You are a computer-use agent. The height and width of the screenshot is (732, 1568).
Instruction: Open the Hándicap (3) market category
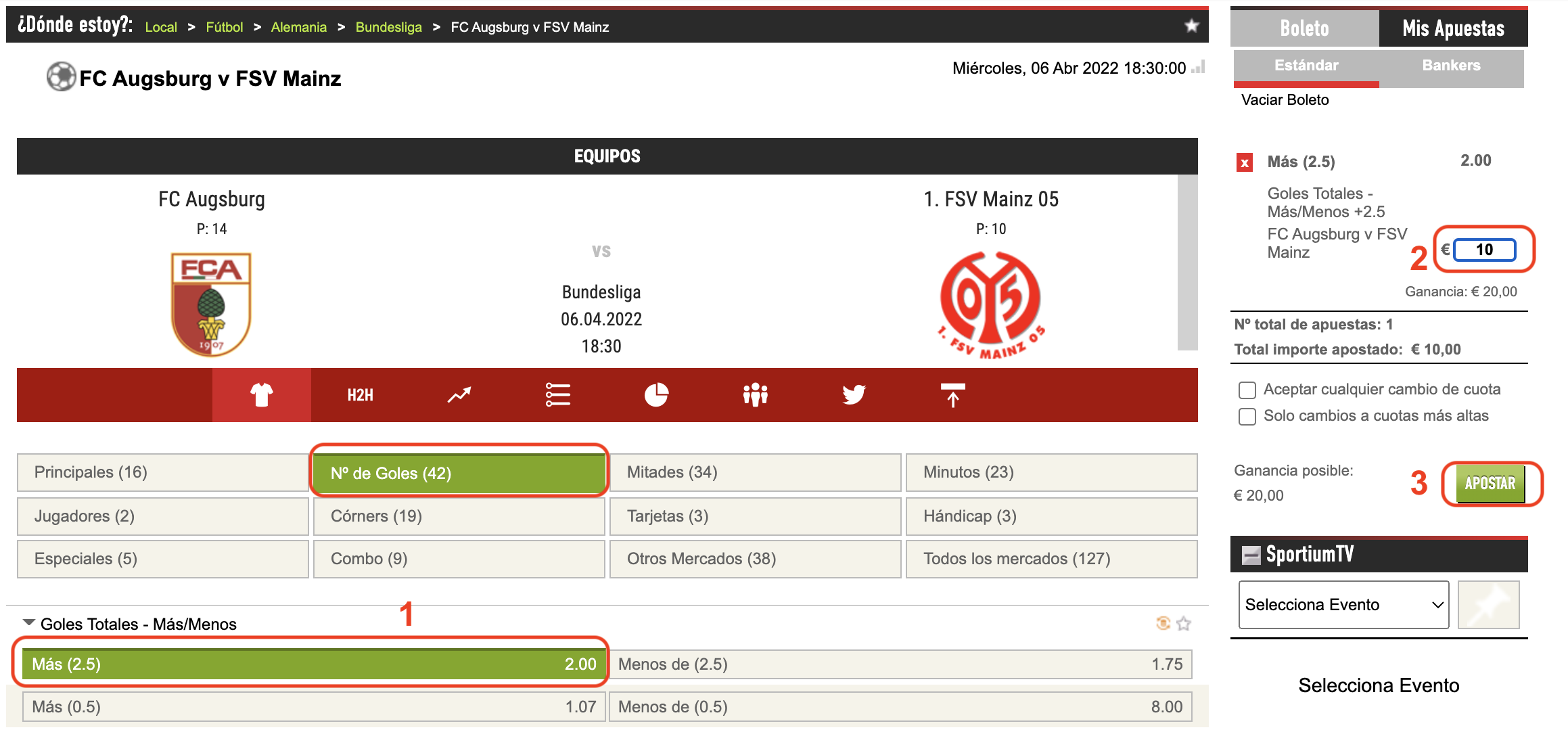(1051, 516)
